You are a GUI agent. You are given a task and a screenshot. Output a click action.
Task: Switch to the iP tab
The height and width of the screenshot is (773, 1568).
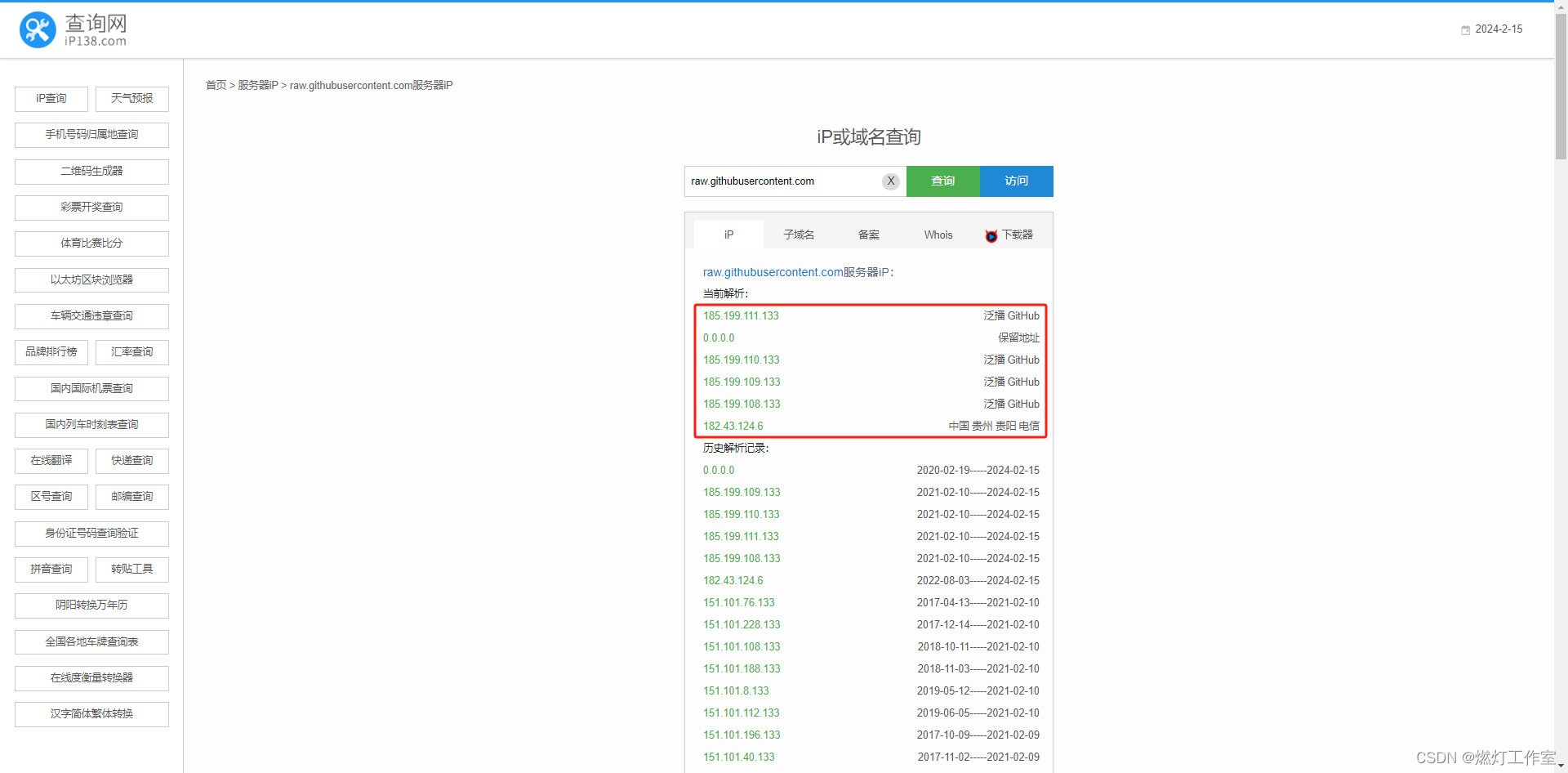[728, 235]
